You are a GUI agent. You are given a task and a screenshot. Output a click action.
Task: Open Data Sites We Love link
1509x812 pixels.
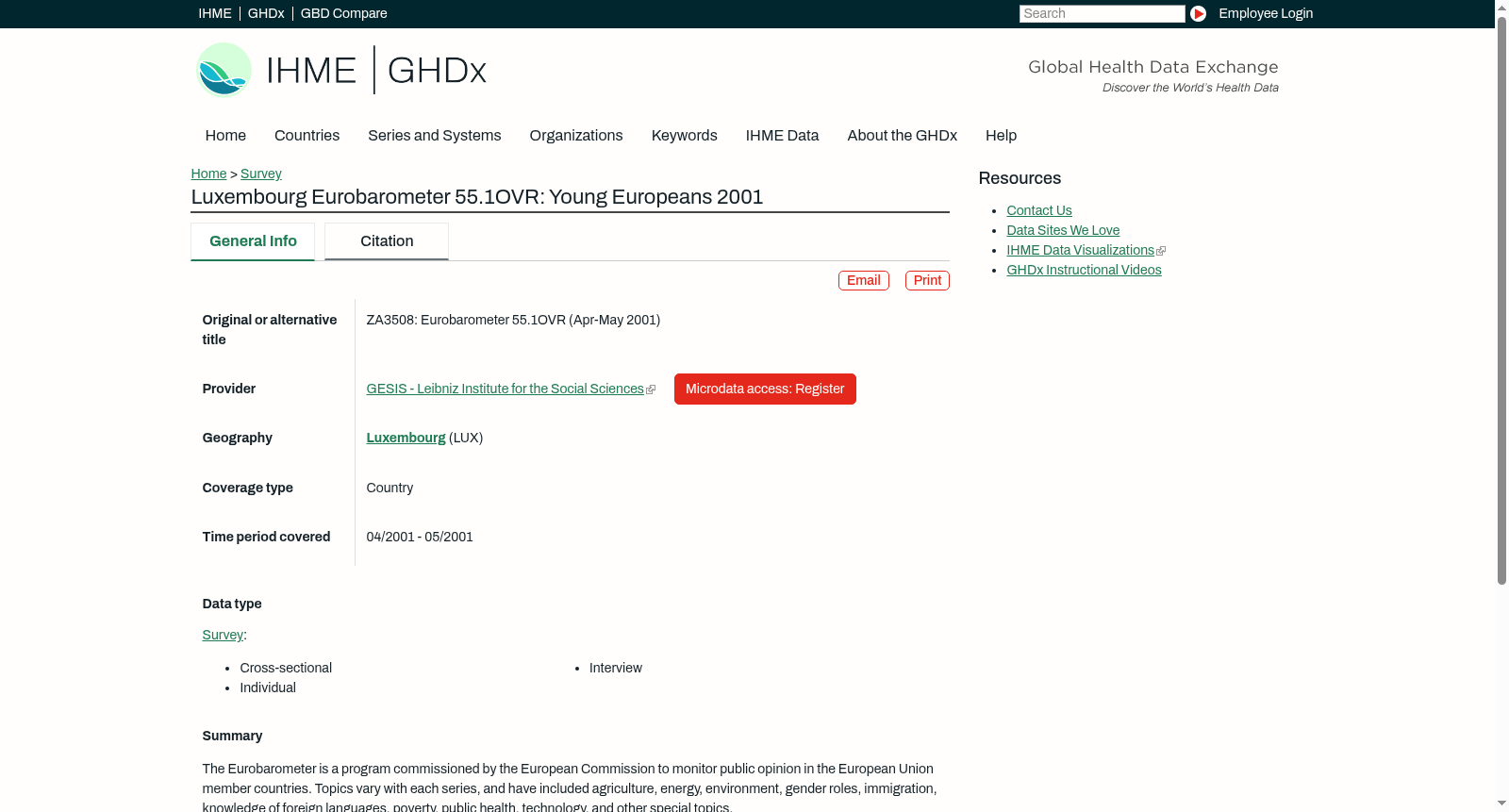tap(1063, 230)
